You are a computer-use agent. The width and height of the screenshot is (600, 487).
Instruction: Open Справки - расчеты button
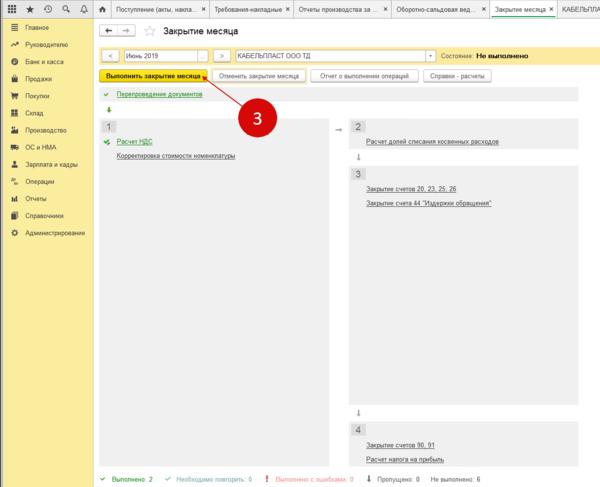[x=457, y=76]
